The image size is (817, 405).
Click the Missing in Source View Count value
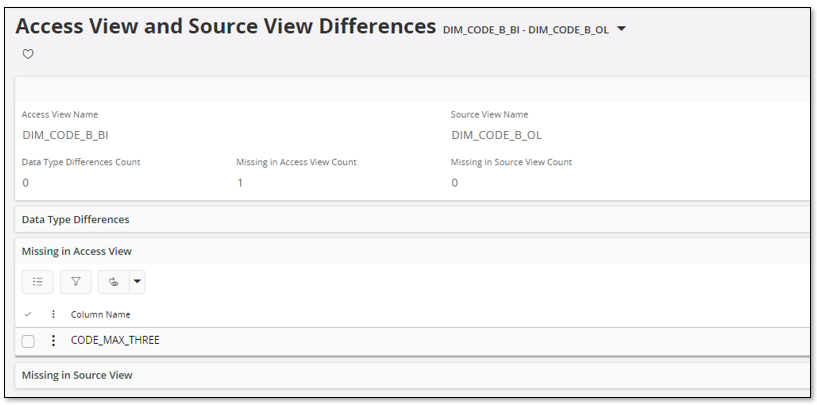pyautogui.click(x=454, y=183)
